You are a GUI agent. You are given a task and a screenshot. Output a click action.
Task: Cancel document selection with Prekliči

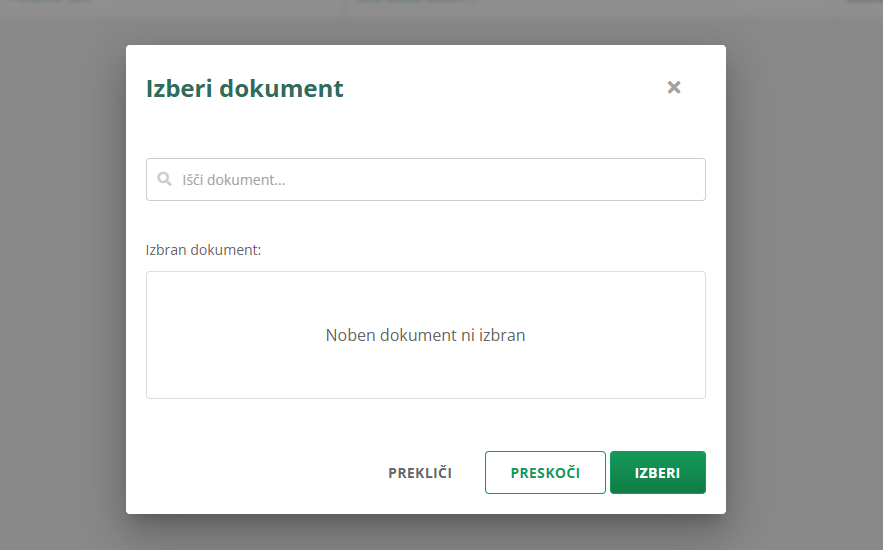pos(420,473)
